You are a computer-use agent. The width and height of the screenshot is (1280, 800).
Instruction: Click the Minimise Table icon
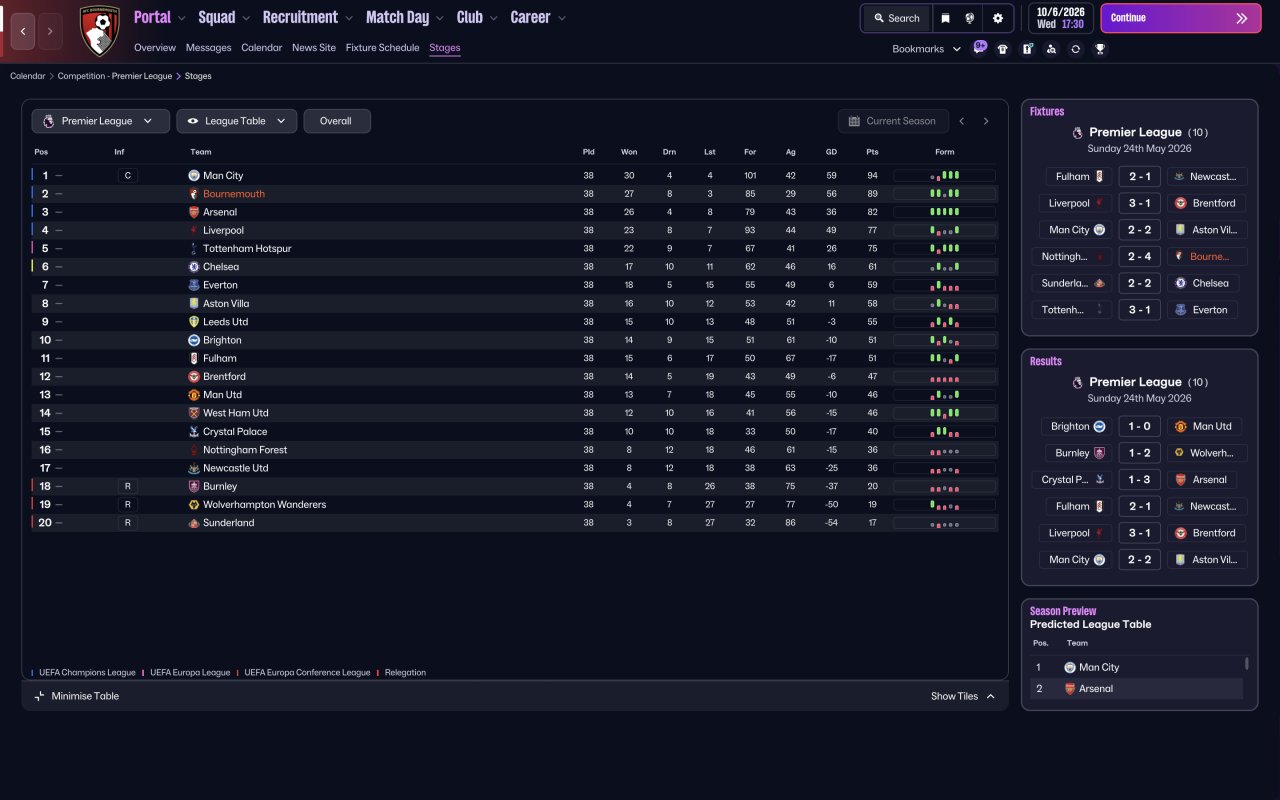(40, 696)
